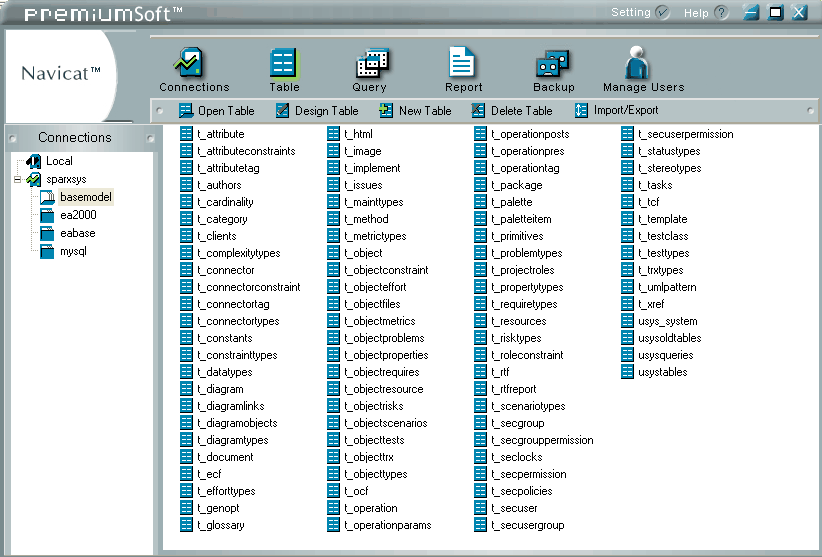This screenshot has width=822, height=557.
Task: Open the Help option
Action: click(706, 13)
